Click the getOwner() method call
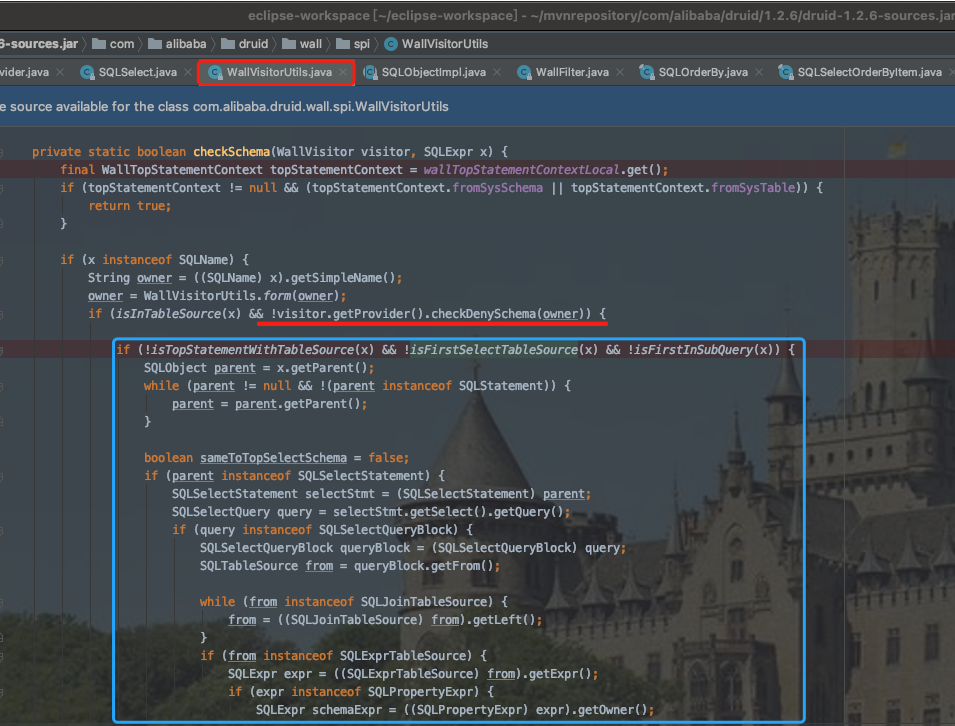Screen dimensions: 955x726 (612, 710)
